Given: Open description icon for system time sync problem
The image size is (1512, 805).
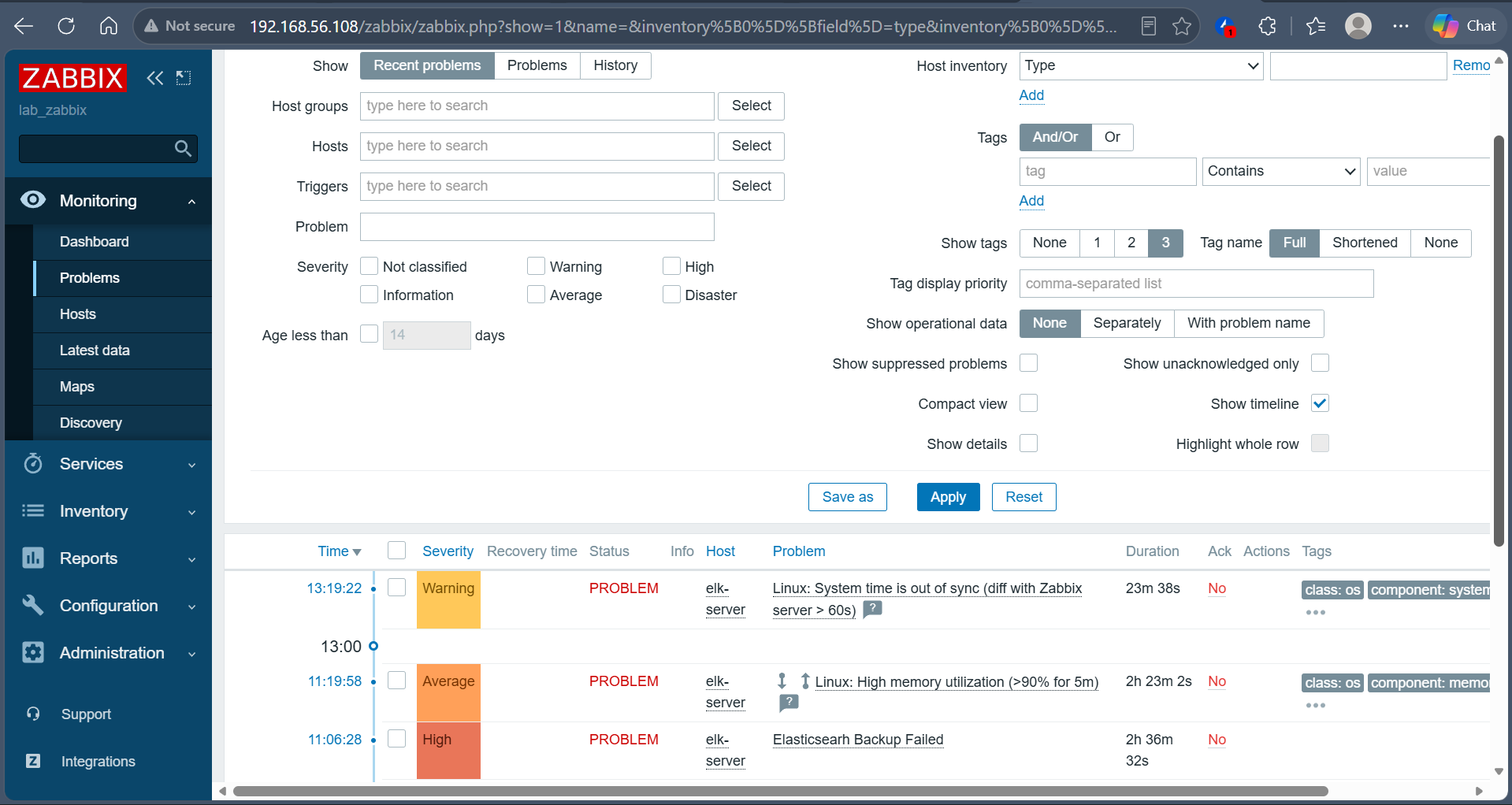Looking at the screenshot, I should coord(872,609).
